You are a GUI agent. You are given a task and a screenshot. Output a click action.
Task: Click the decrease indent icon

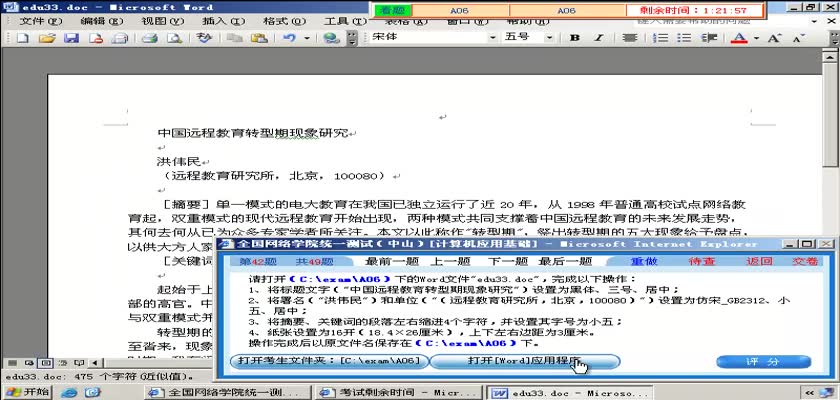pyautogui.click(x=709, y=38)
